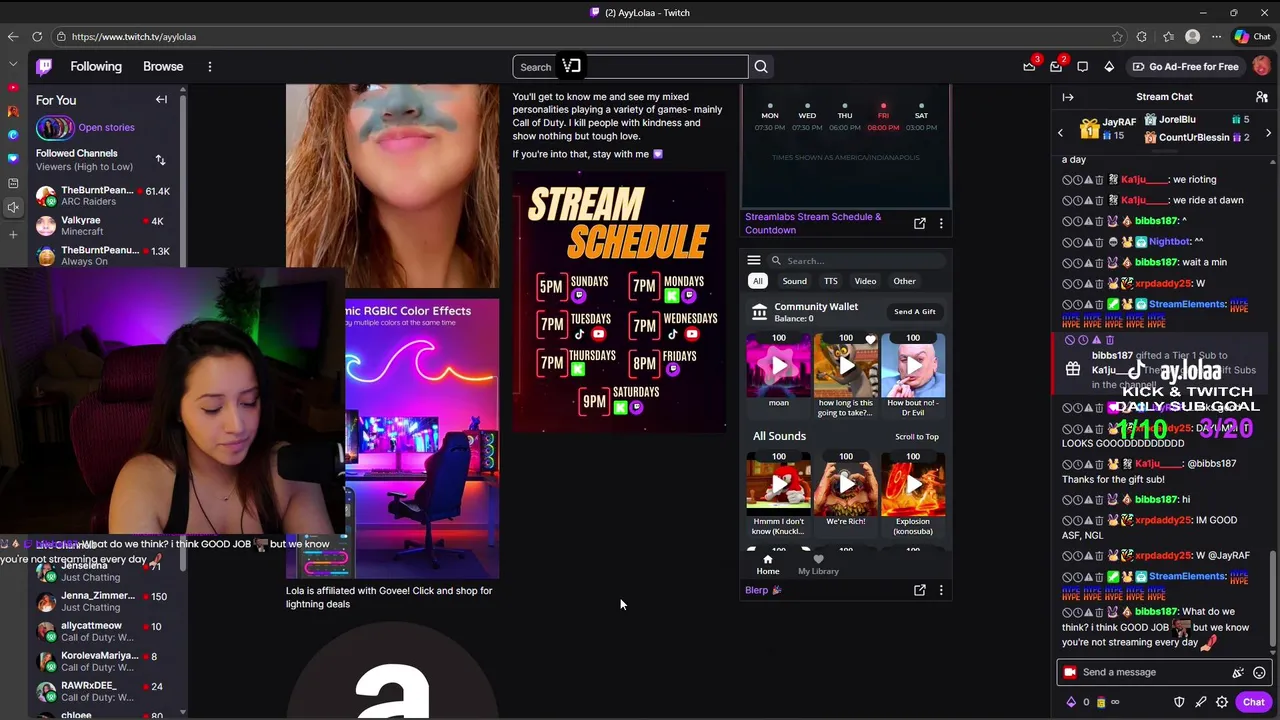This screenshot has height=720, width=1280.
Task: Click Go Ad-Free for Free button
Action: point(1186,67)
